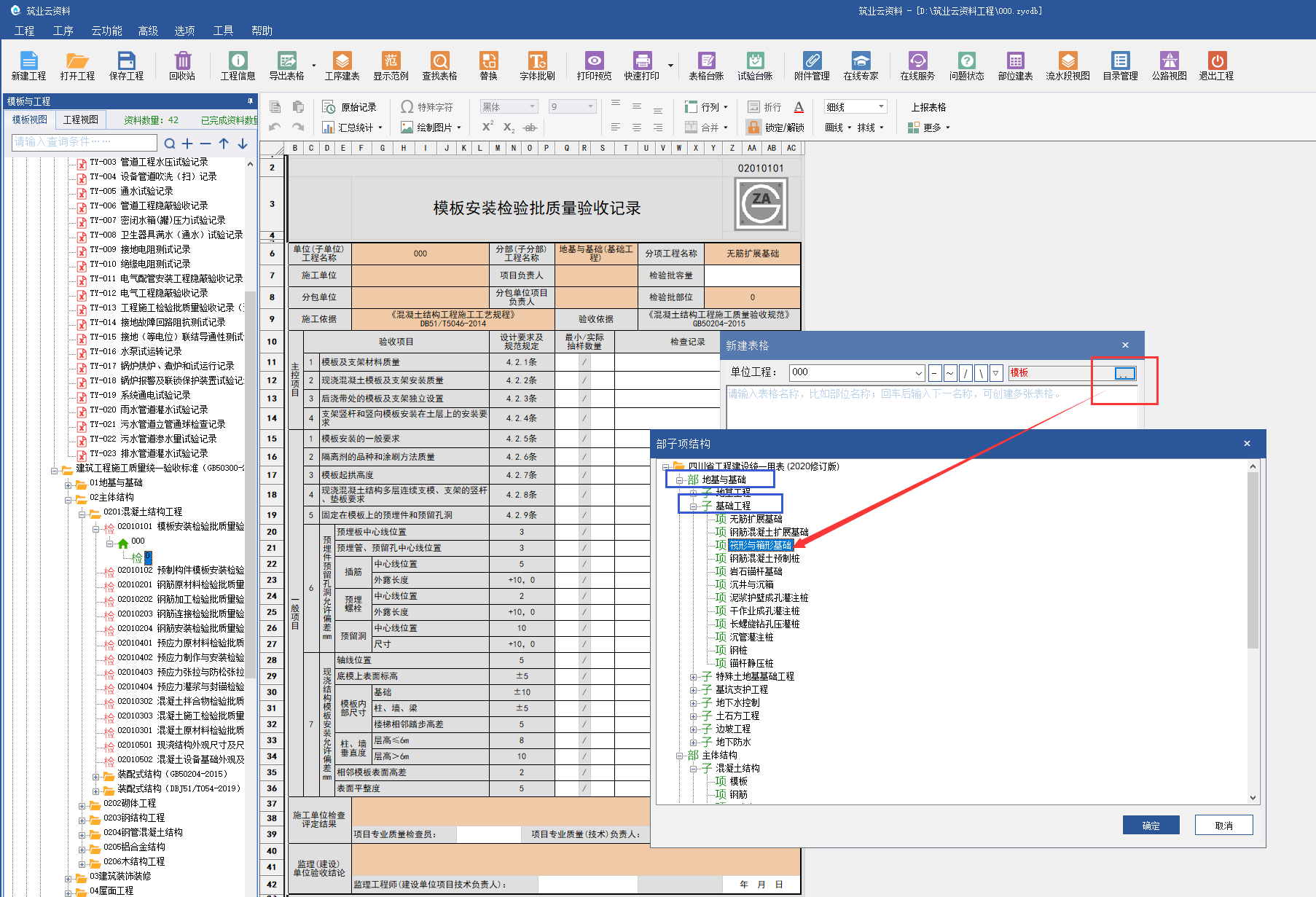This screenshot has height=897, width=1316.
Task: Open the 工程 menu
Action: tap(24, 31)
